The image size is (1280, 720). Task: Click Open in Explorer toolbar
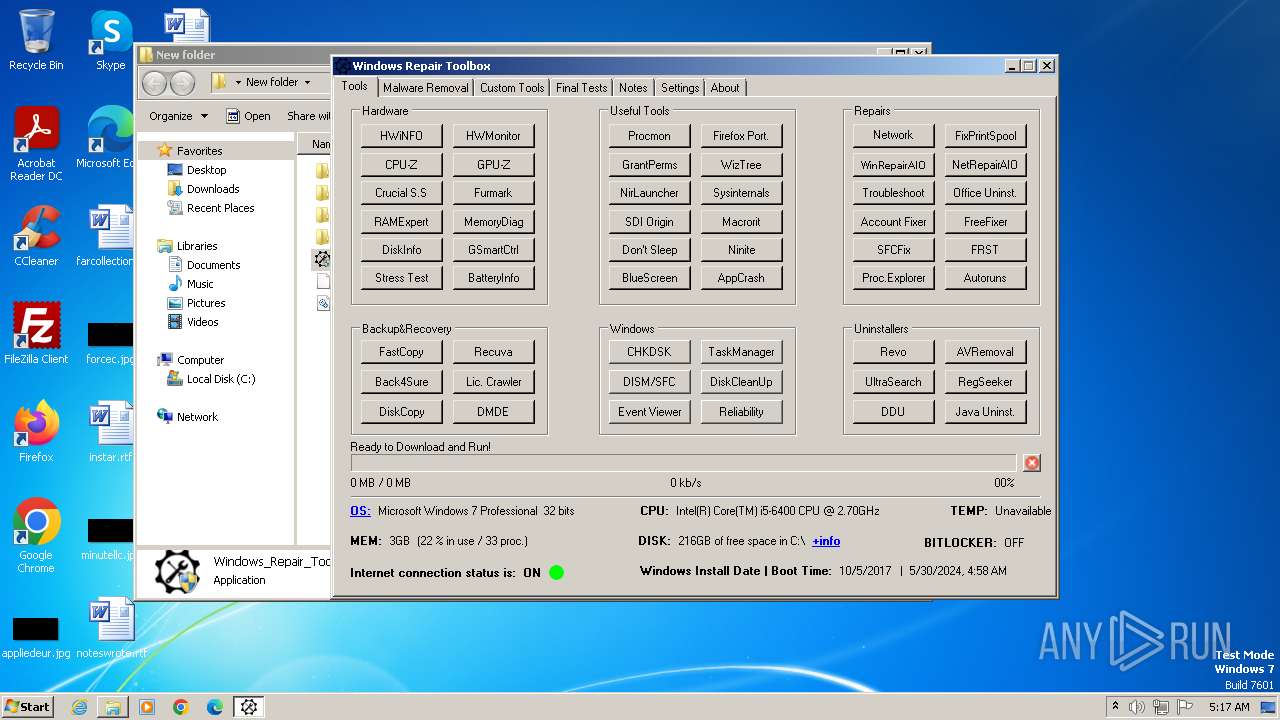point(248,116)
